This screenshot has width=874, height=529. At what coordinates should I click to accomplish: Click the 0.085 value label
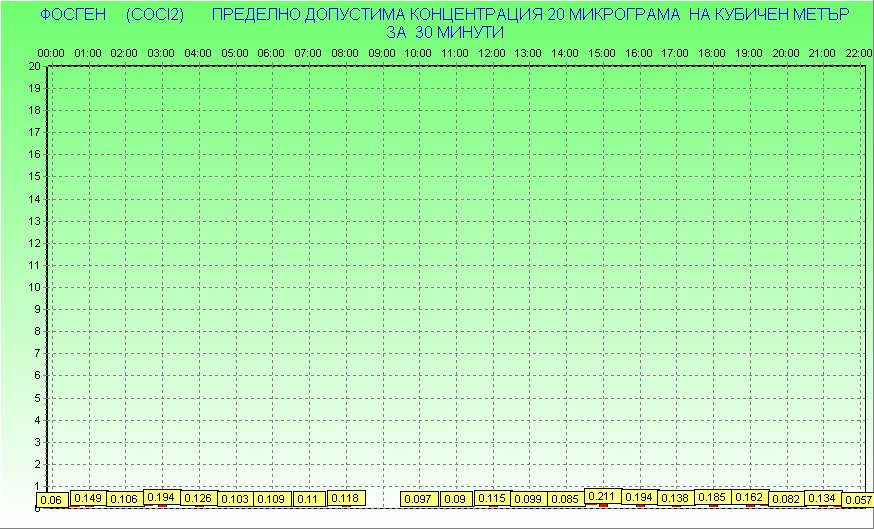tap(565, 499)
